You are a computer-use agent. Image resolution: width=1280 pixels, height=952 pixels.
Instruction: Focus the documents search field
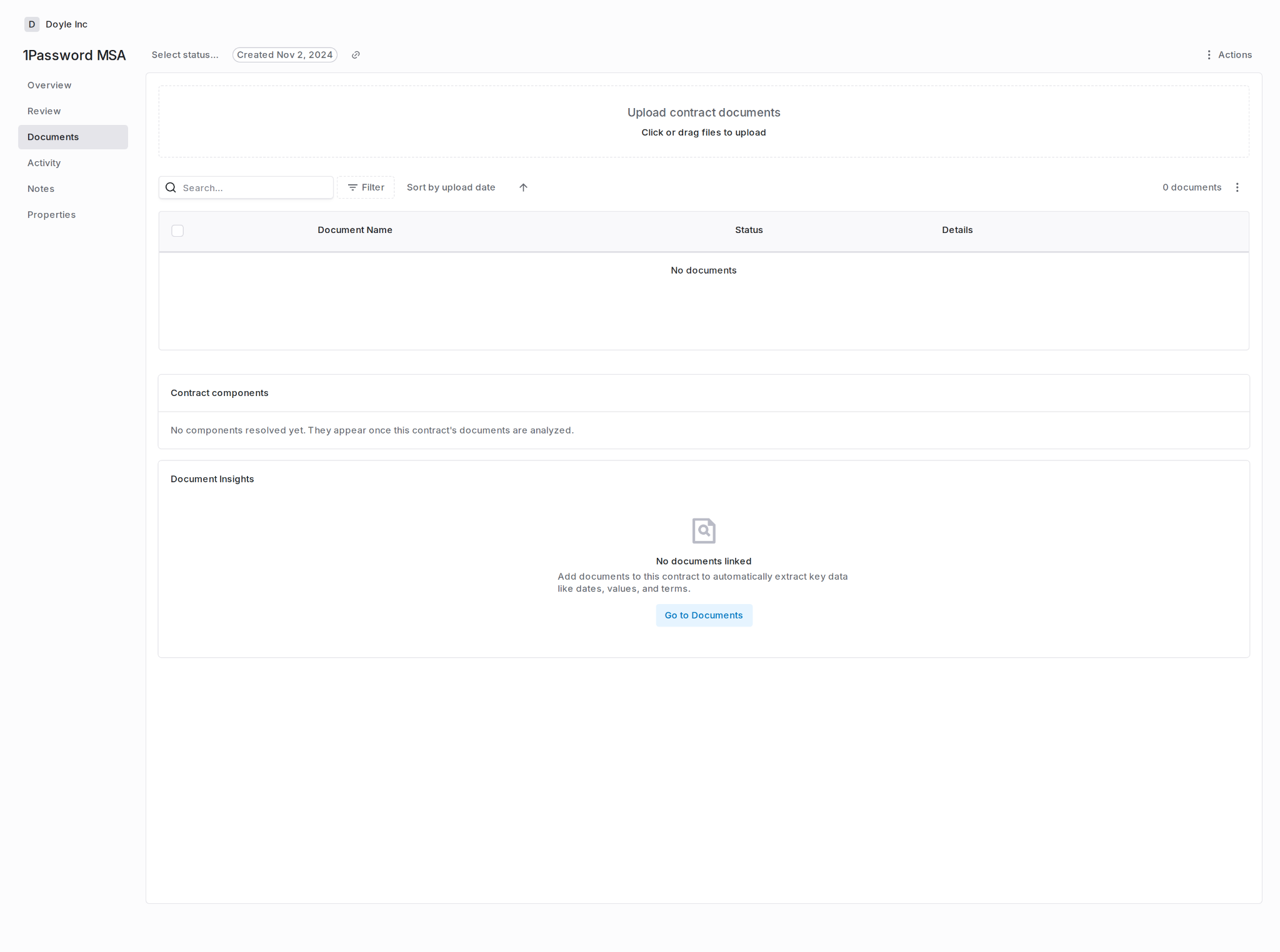point(246,187)
